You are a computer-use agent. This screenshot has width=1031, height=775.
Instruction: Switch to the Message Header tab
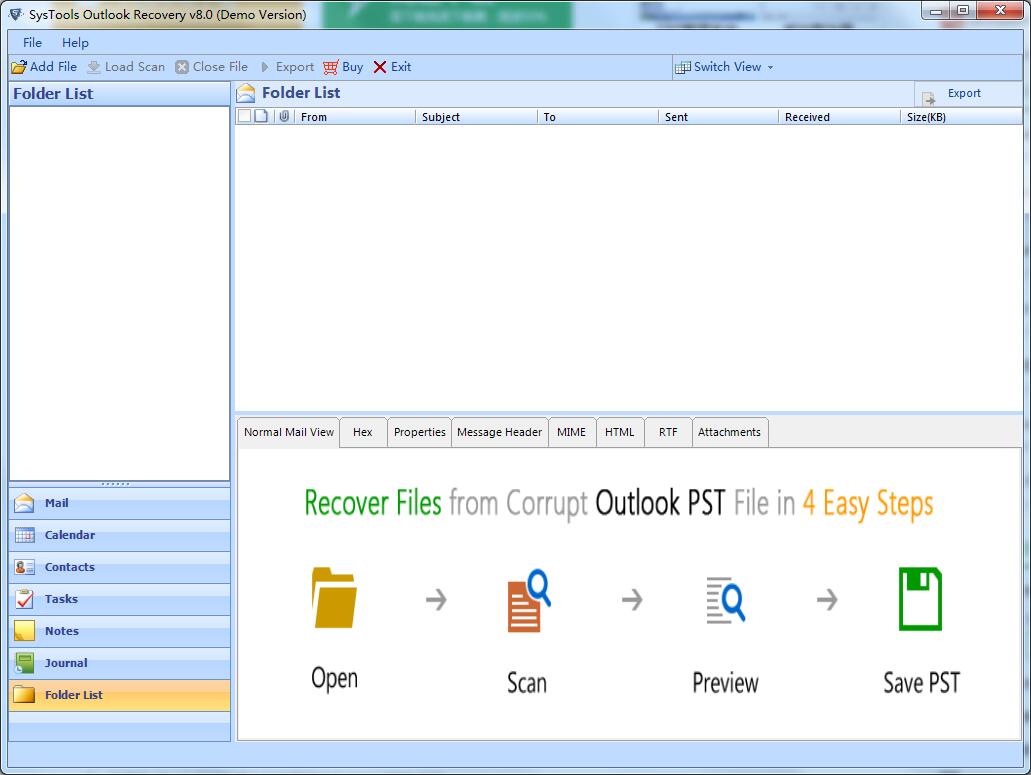click(500, 433)
